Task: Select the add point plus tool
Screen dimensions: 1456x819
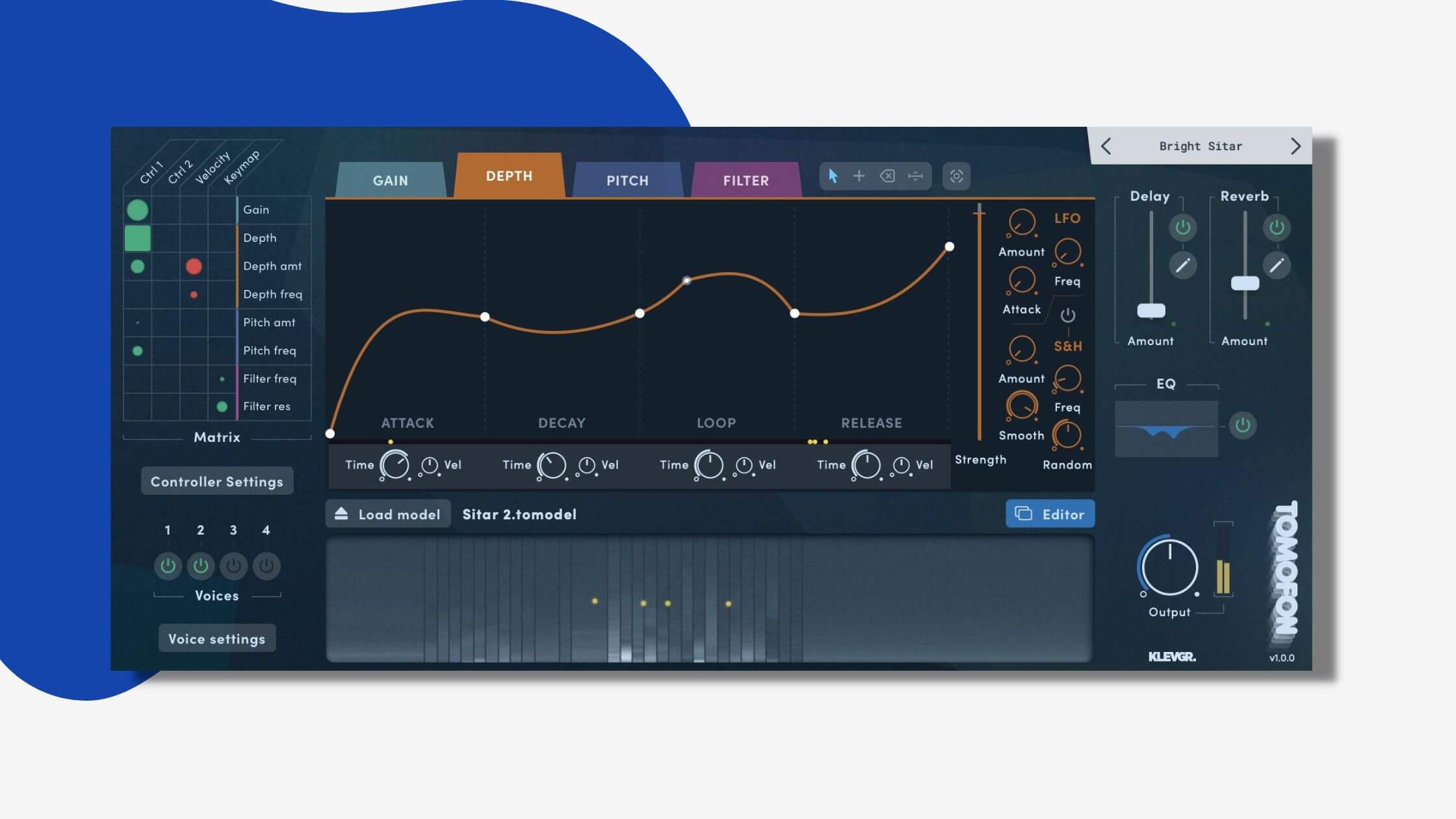Action: click(859, 176)
